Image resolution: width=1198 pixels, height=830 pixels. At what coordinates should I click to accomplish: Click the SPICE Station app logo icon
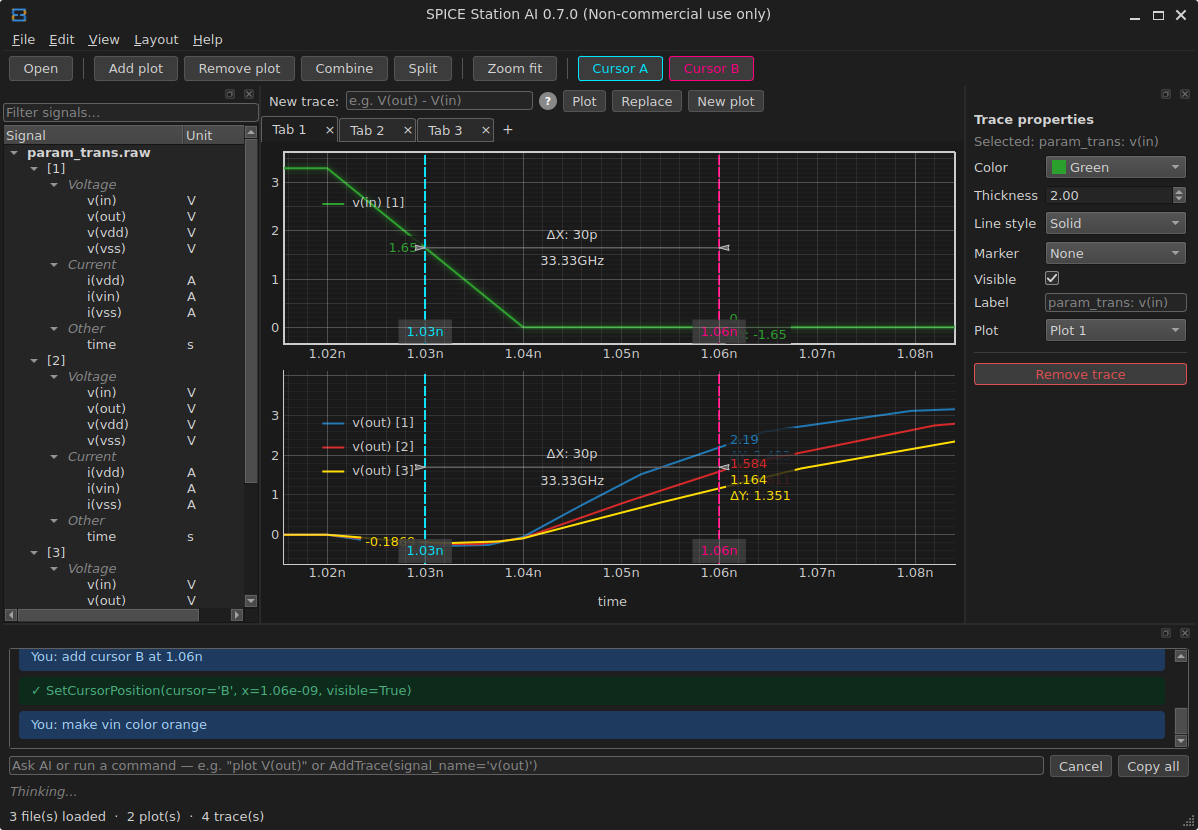click(19, 15)
